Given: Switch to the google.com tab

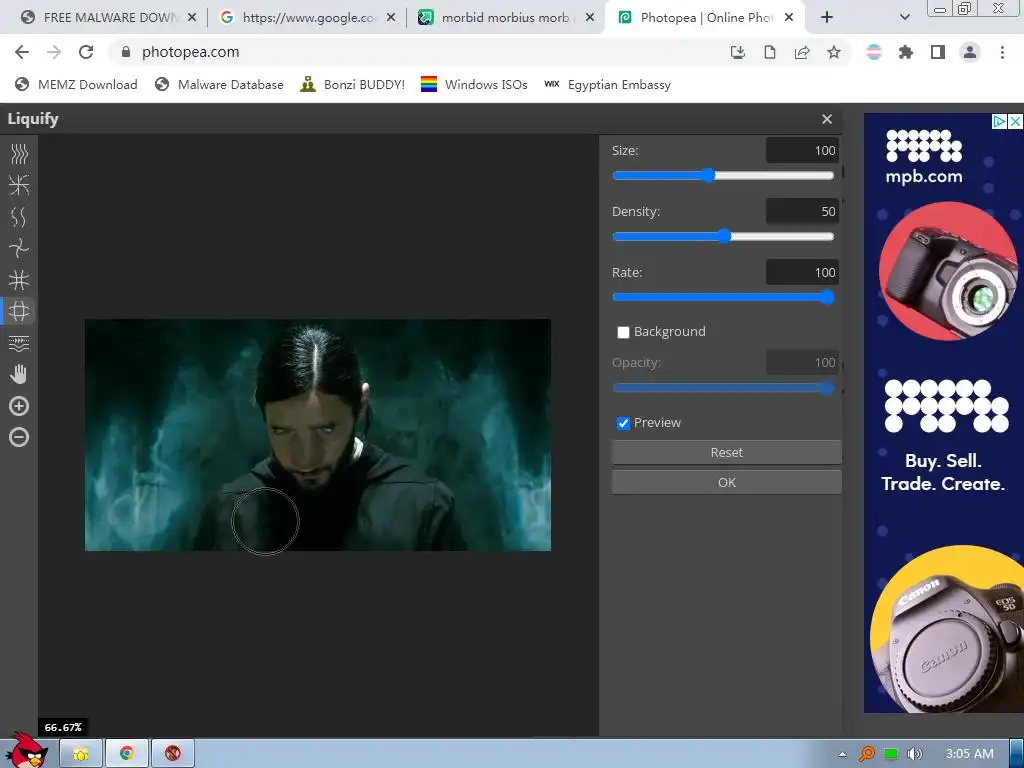Looking at the screenshot, I should coord(306,18).
